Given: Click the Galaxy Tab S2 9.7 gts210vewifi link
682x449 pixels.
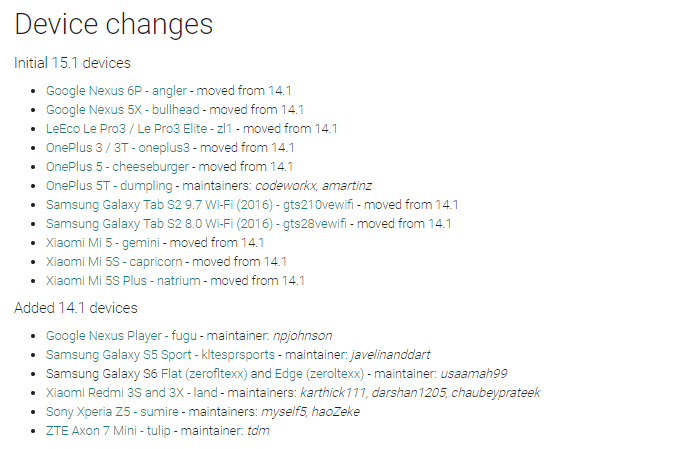Looking at the screenshot, I should 200,205.
